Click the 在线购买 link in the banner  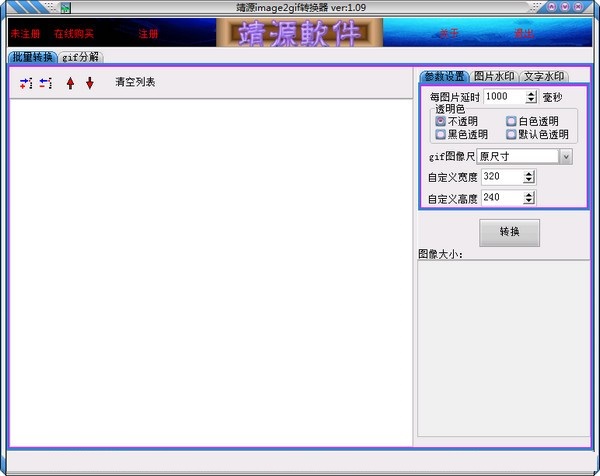74,33
